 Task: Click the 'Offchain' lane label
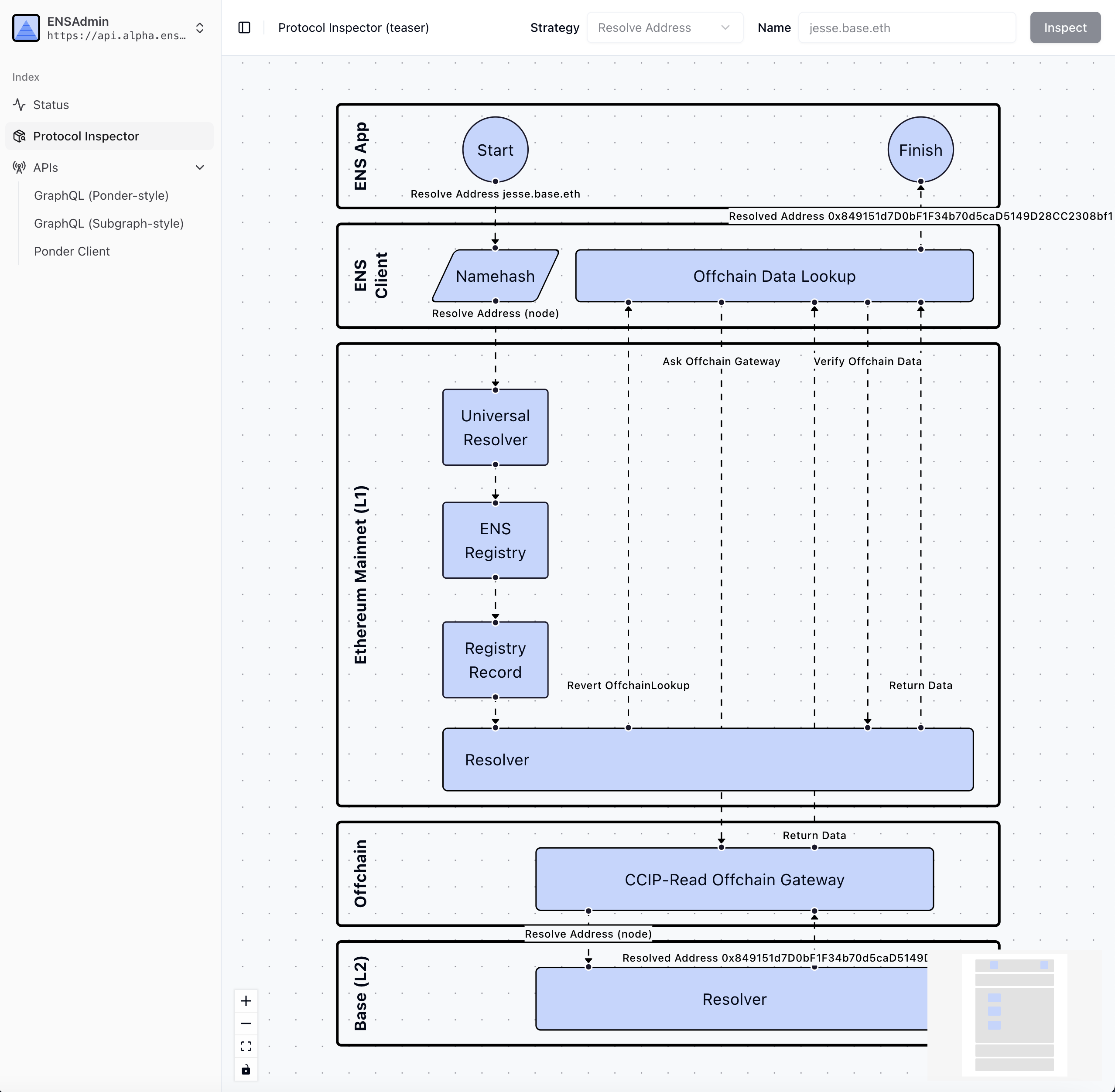(x=360, y=874)
